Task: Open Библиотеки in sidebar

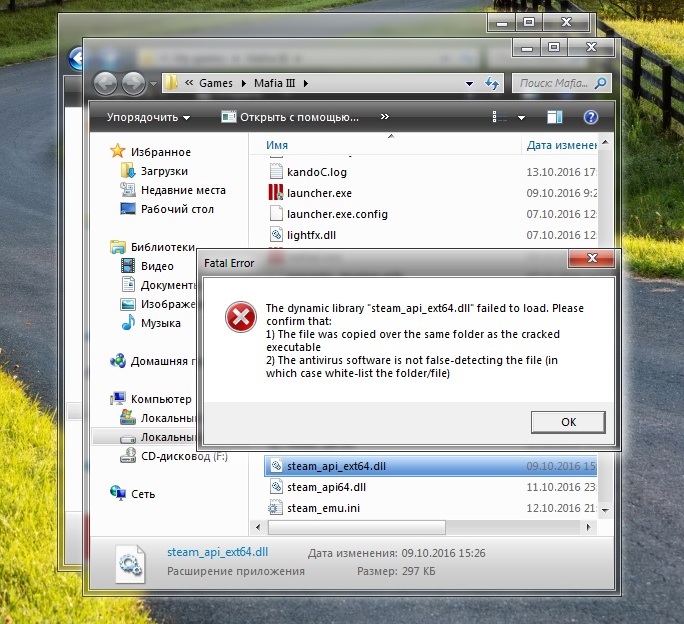Action: point(163,247)
